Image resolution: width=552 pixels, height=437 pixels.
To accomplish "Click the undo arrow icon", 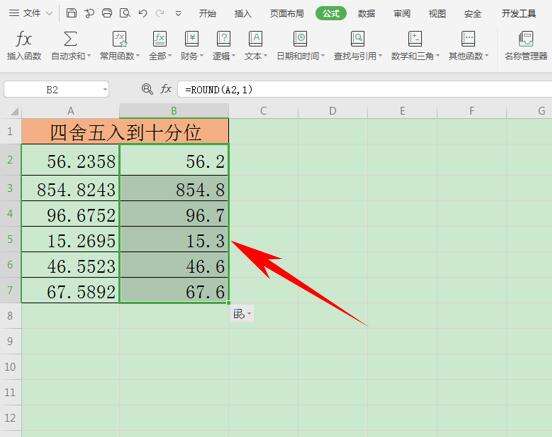I will point(143,13).
